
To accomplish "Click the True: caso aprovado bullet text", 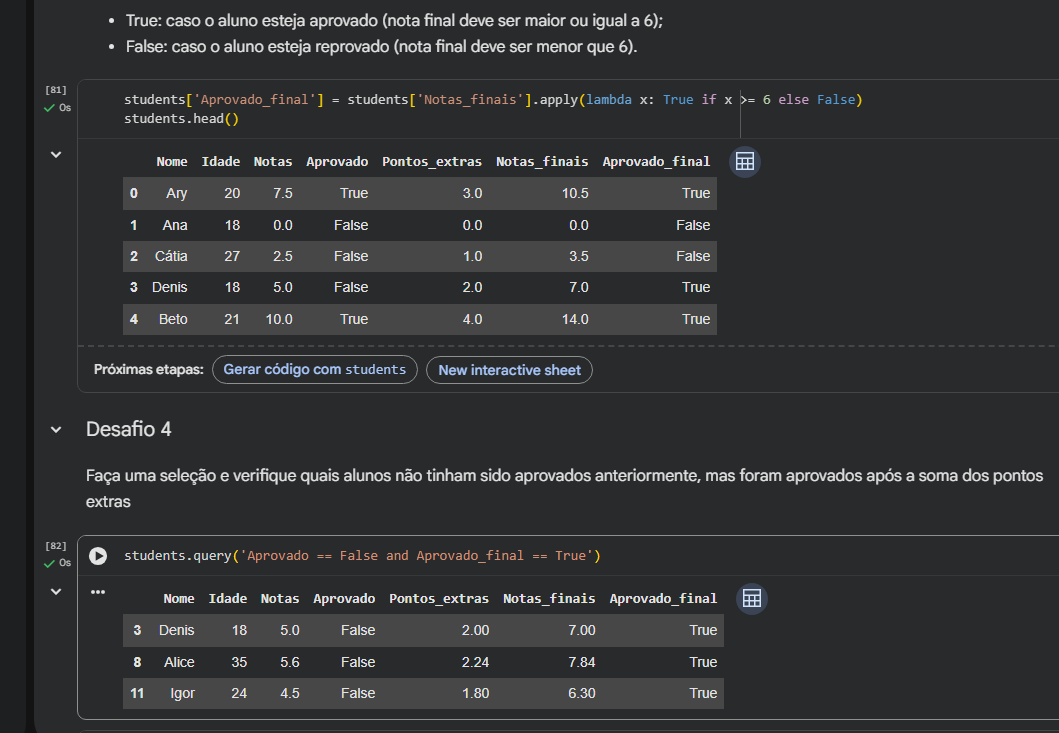I will point(394,20).
